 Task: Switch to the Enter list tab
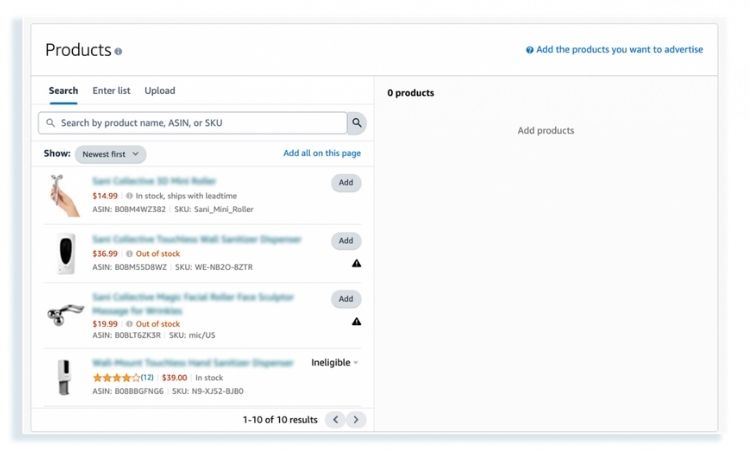111,91
